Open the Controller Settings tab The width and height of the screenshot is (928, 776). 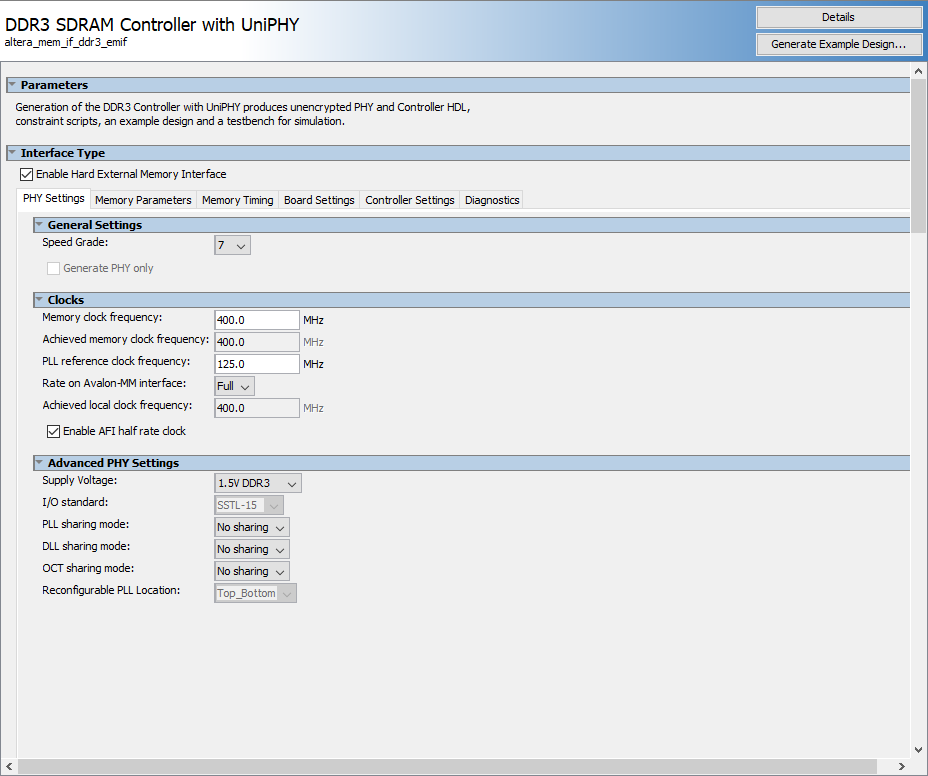pos(410,200)
